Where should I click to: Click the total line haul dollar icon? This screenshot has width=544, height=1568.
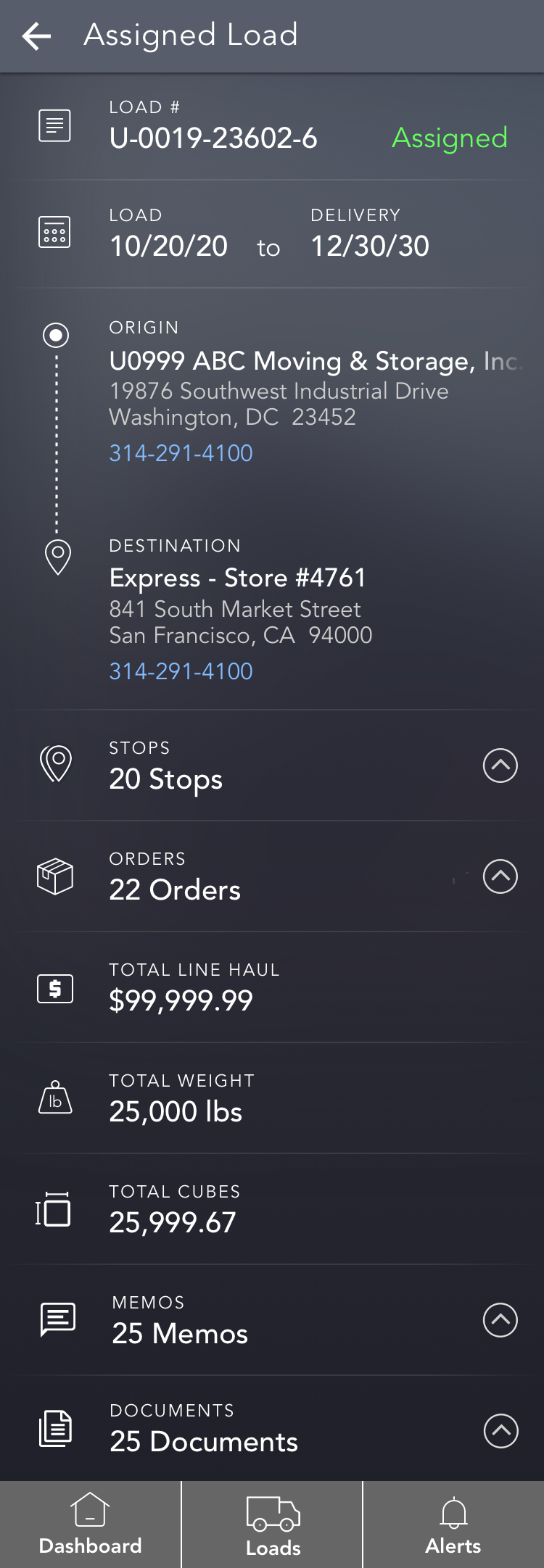tap(55, 988)
